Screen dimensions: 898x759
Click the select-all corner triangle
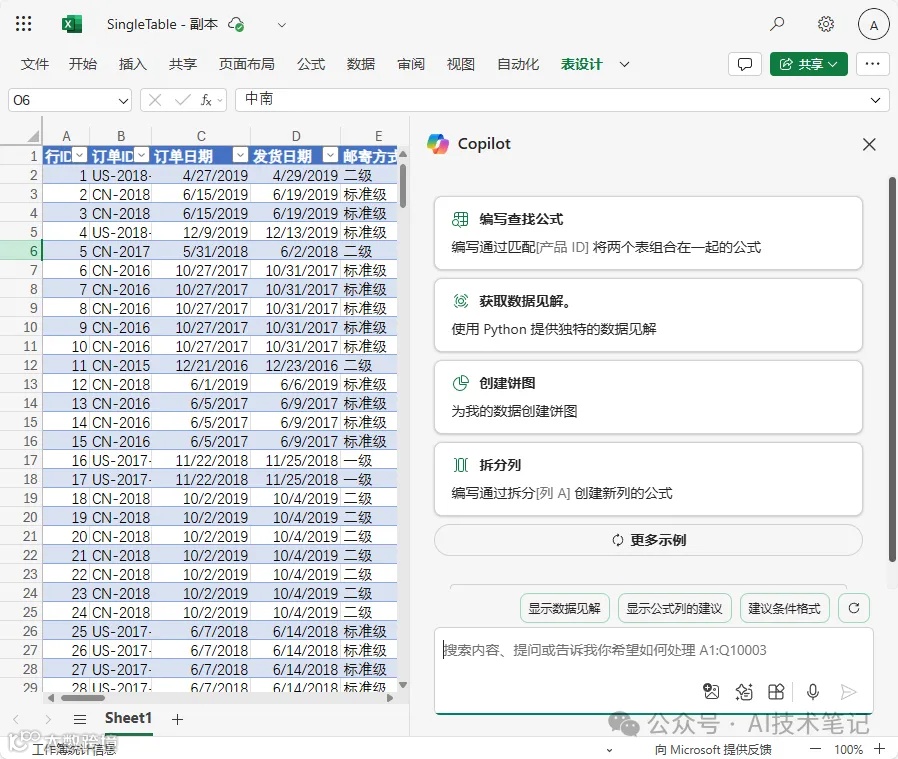point(33,136)
